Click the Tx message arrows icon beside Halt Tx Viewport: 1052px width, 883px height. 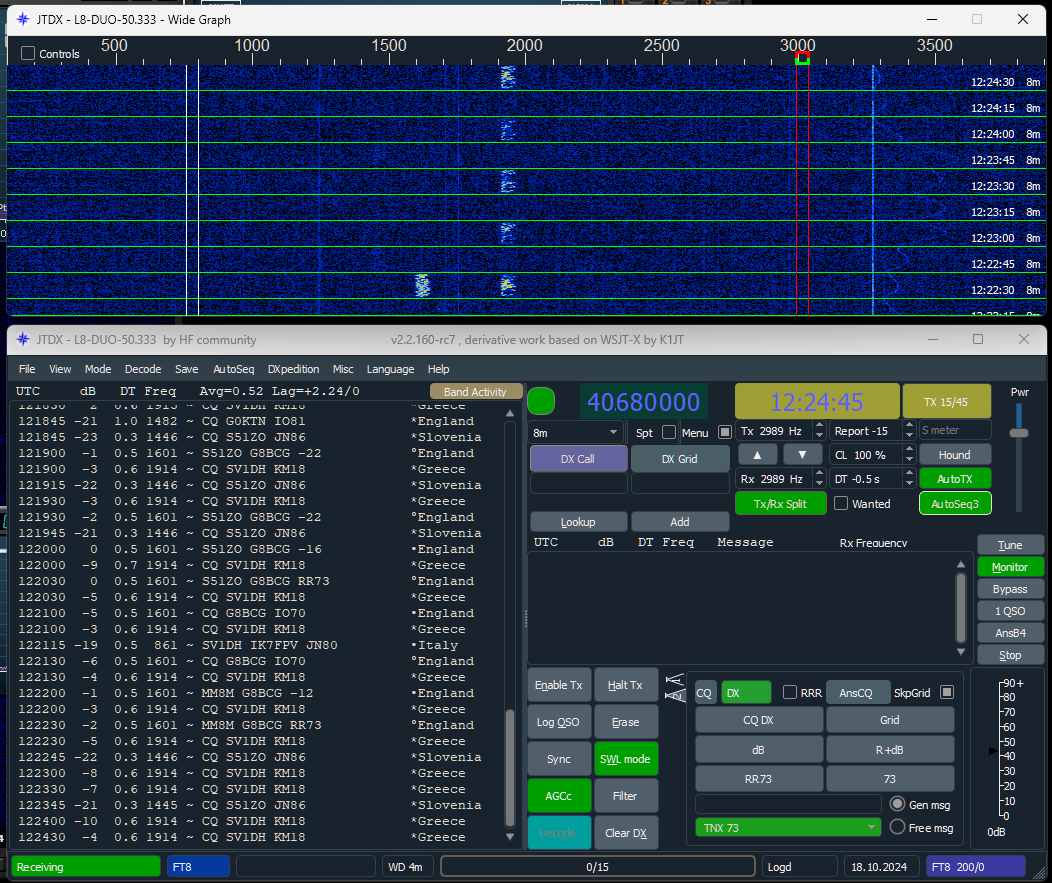pos(674,687)
